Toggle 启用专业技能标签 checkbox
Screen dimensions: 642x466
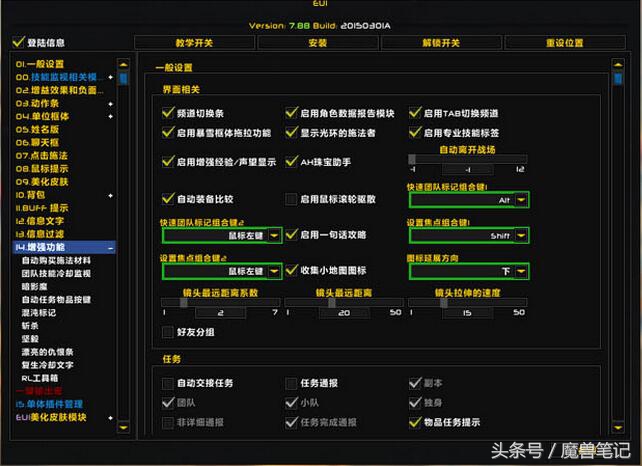coord(415,132)
